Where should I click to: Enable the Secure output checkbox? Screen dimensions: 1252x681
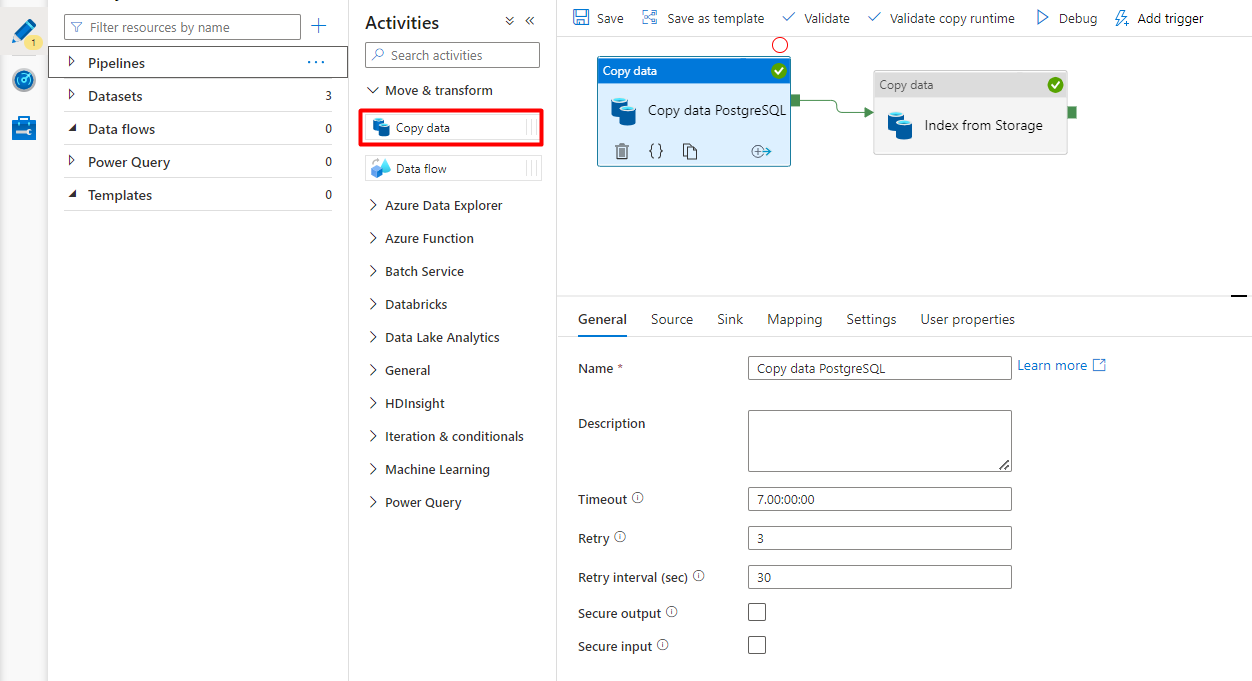click(757, 612)
